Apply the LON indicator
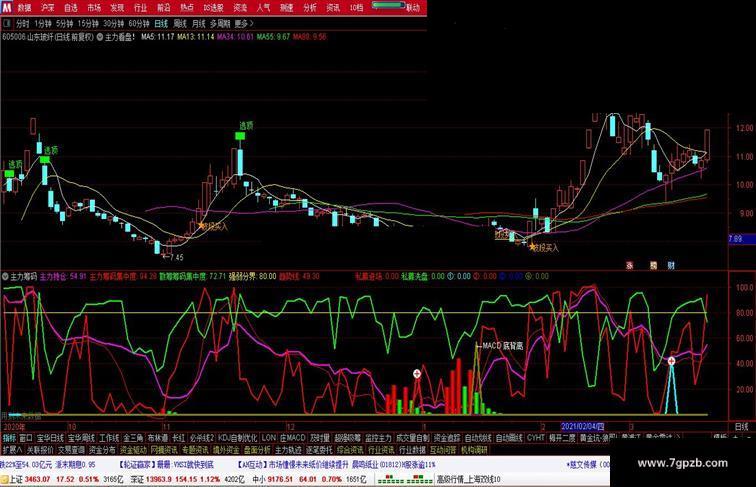This screenshot has height=487, width=756. (x=269, y=438)
